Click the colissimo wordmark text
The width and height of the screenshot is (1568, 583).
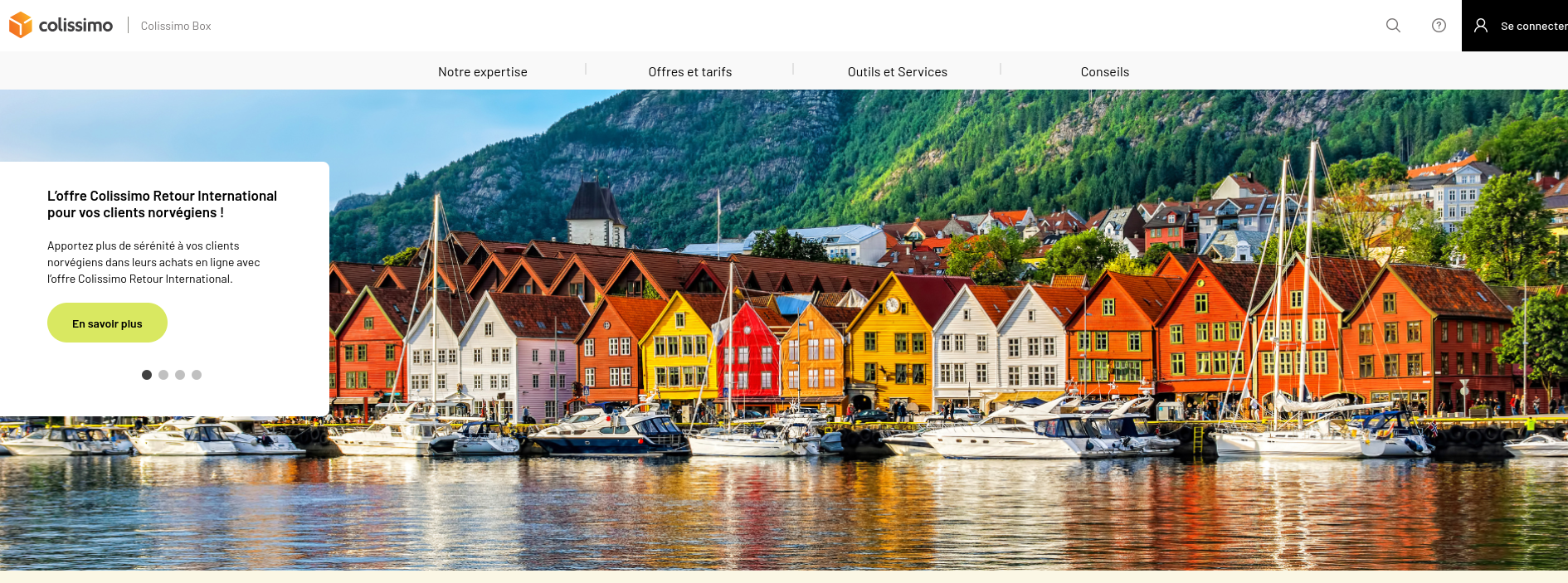coord(75,25)
